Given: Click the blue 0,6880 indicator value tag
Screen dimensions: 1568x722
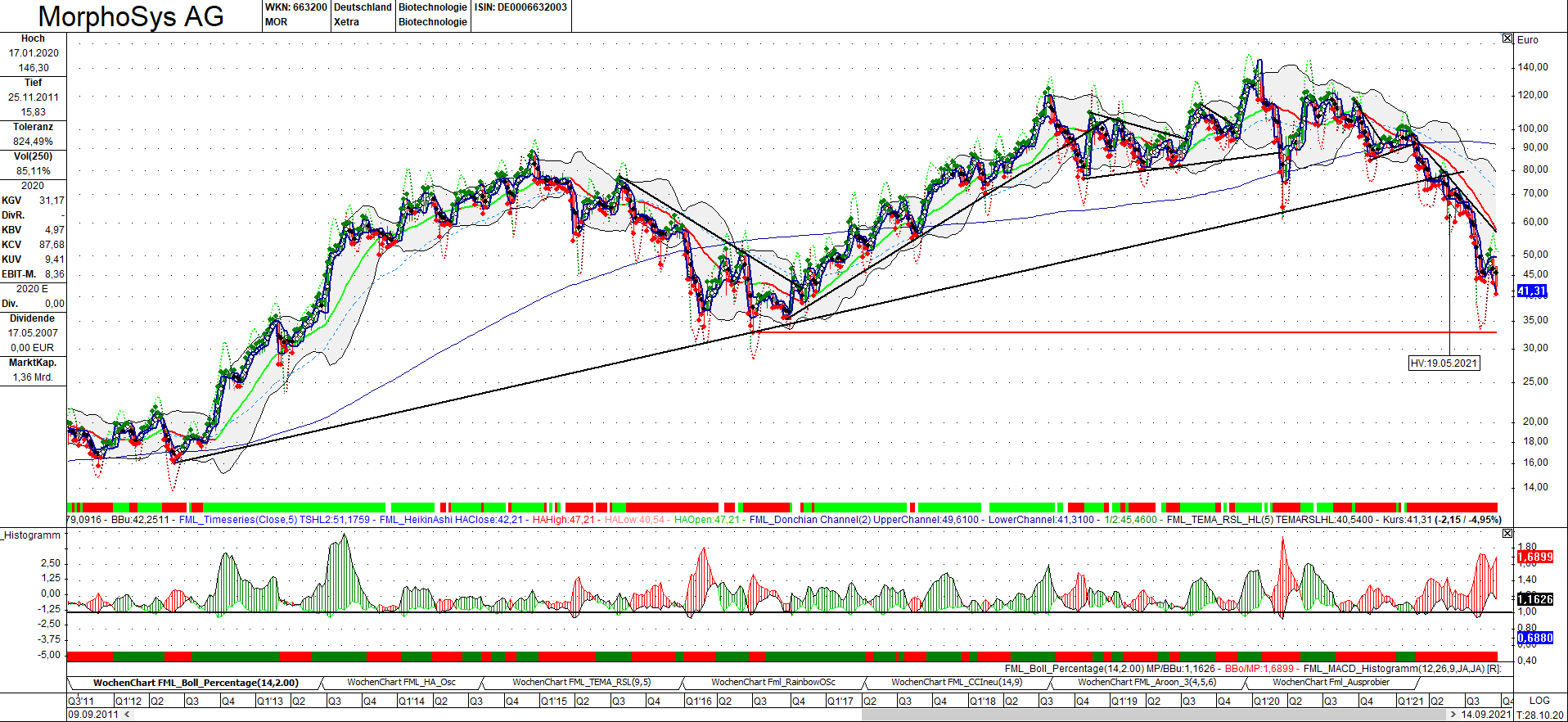Looking at the screenshot, I should click(x=1534, y=638).
